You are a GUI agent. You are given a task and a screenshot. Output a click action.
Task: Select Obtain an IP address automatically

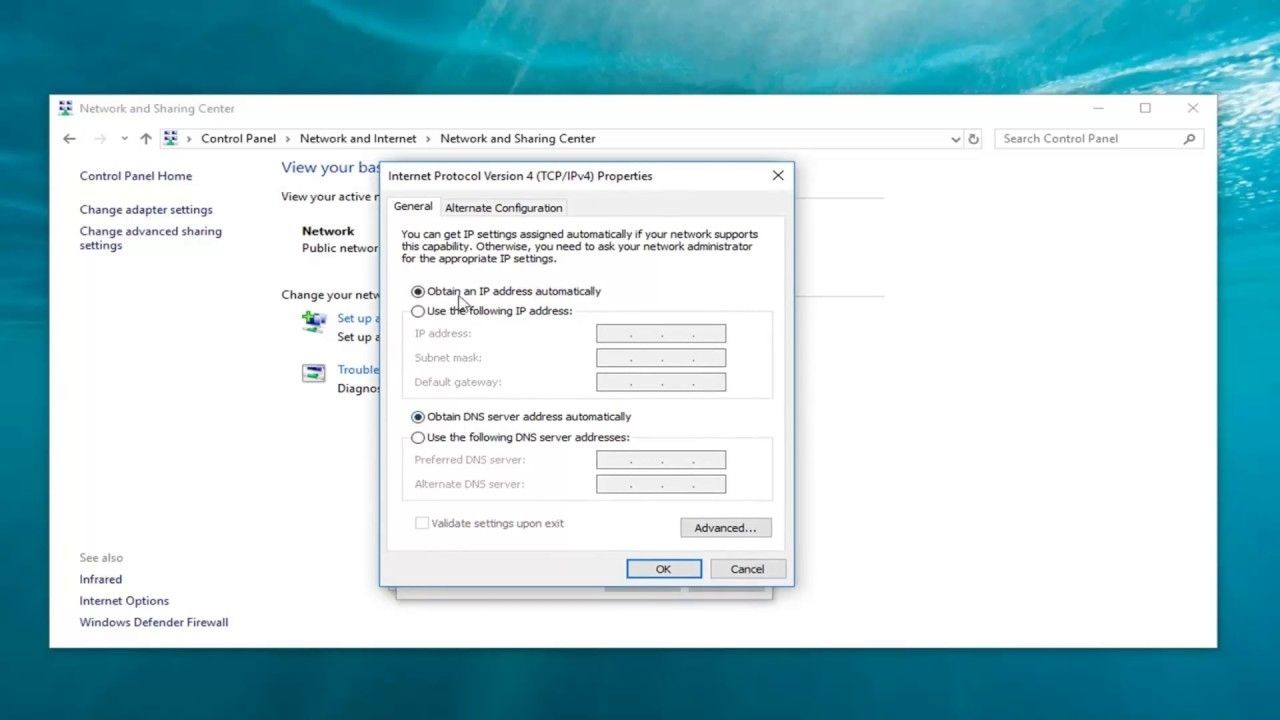pos(418,292)
